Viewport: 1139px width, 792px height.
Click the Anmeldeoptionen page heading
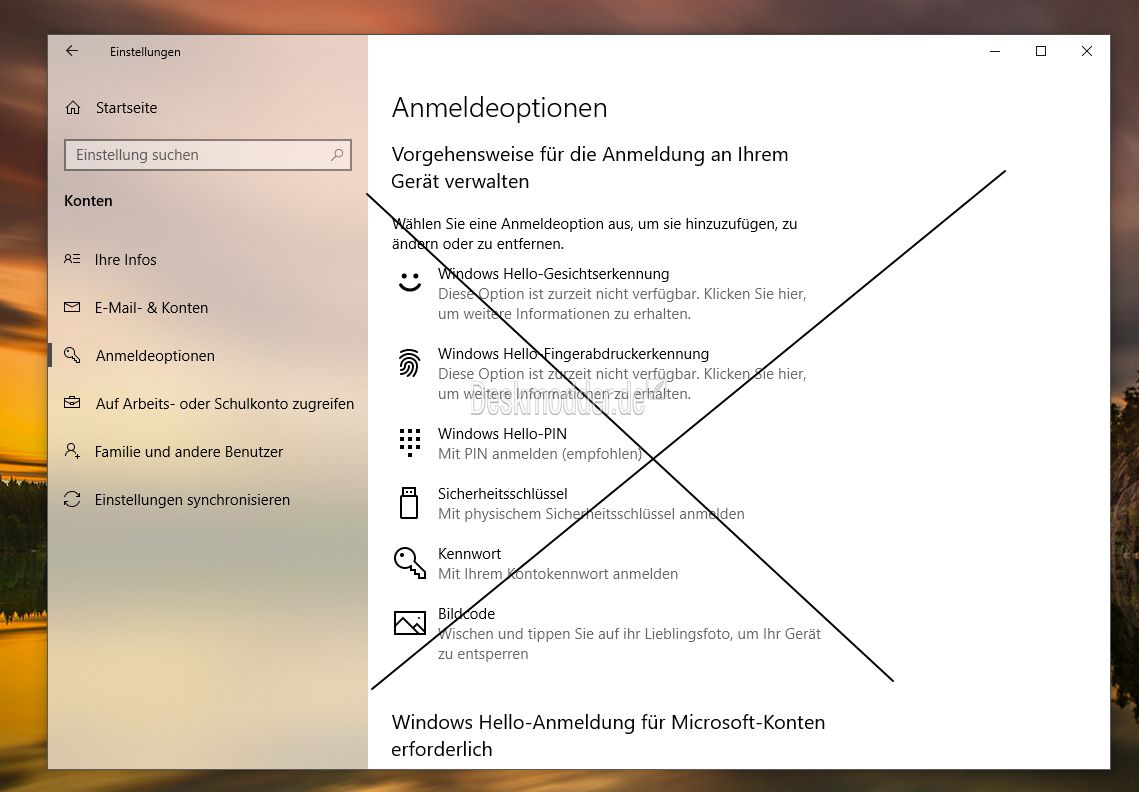pos(499,108)
